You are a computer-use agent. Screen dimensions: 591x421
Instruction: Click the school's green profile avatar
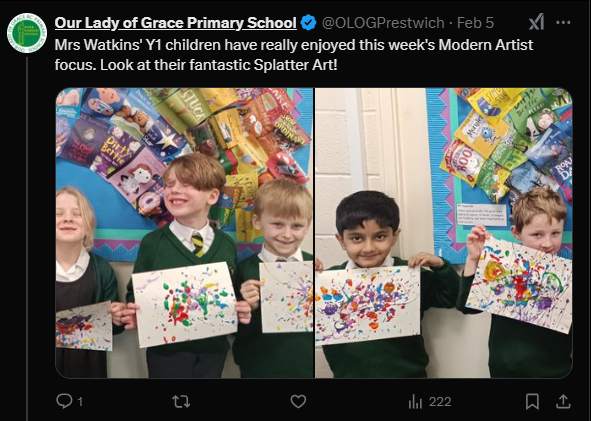pyautogui.click(x=27, y=33)
